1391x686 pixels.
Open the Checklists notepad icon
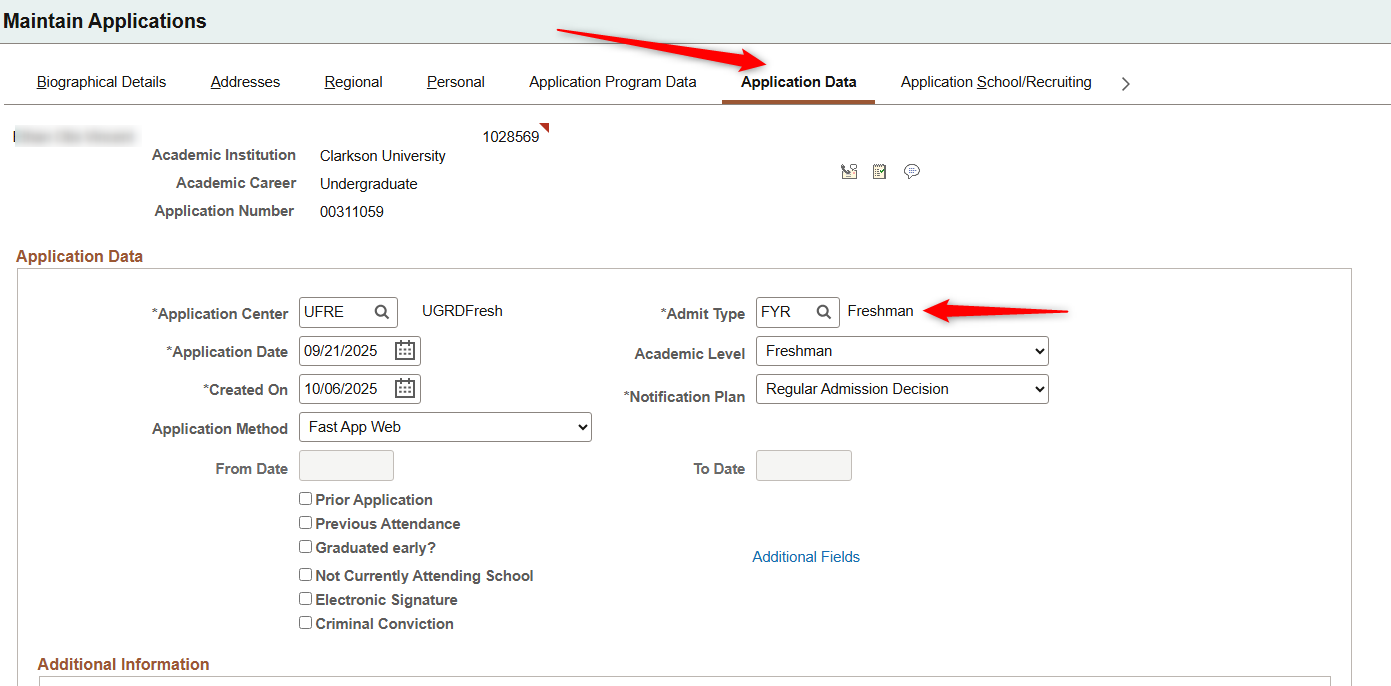click(879, 172)
